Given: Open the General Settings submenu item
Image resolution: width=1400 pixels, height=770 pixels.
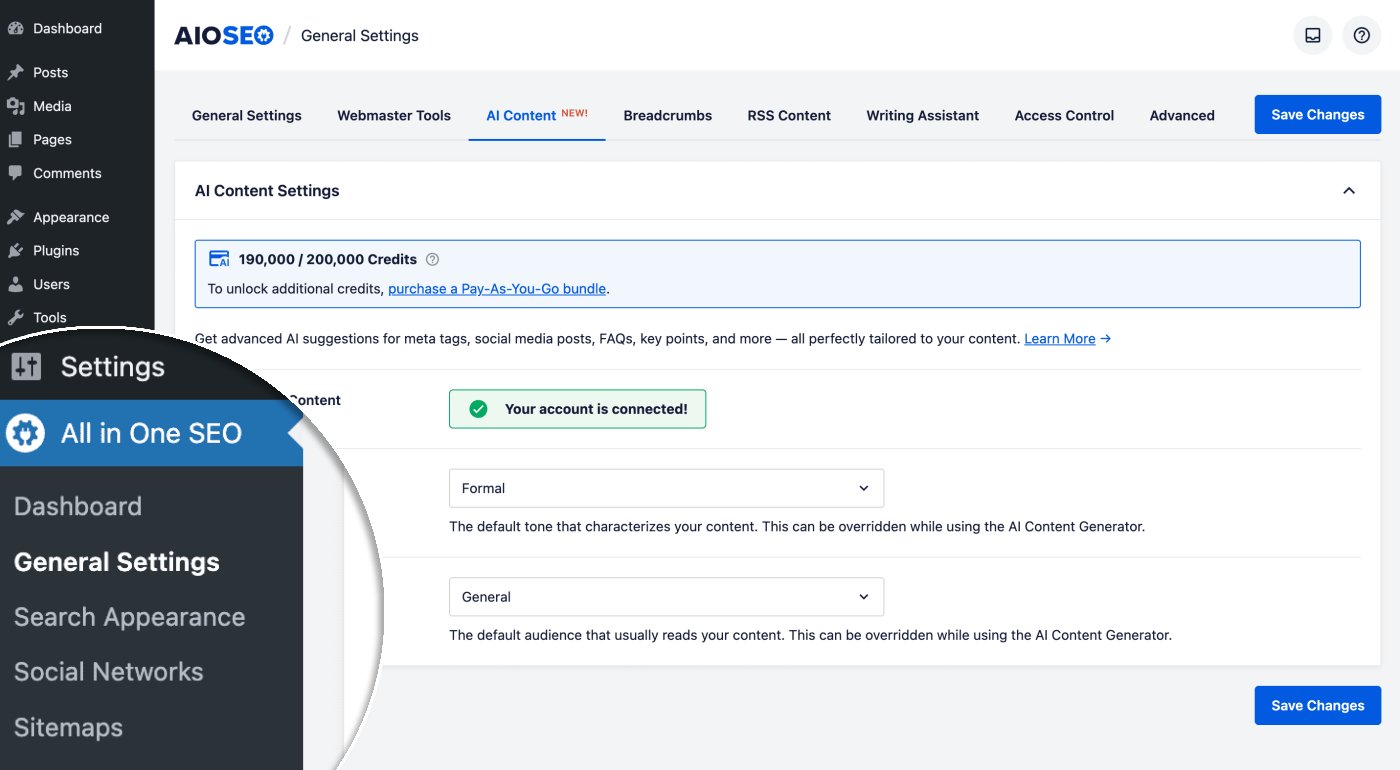Looking at the screenshot, I should 117,562.
